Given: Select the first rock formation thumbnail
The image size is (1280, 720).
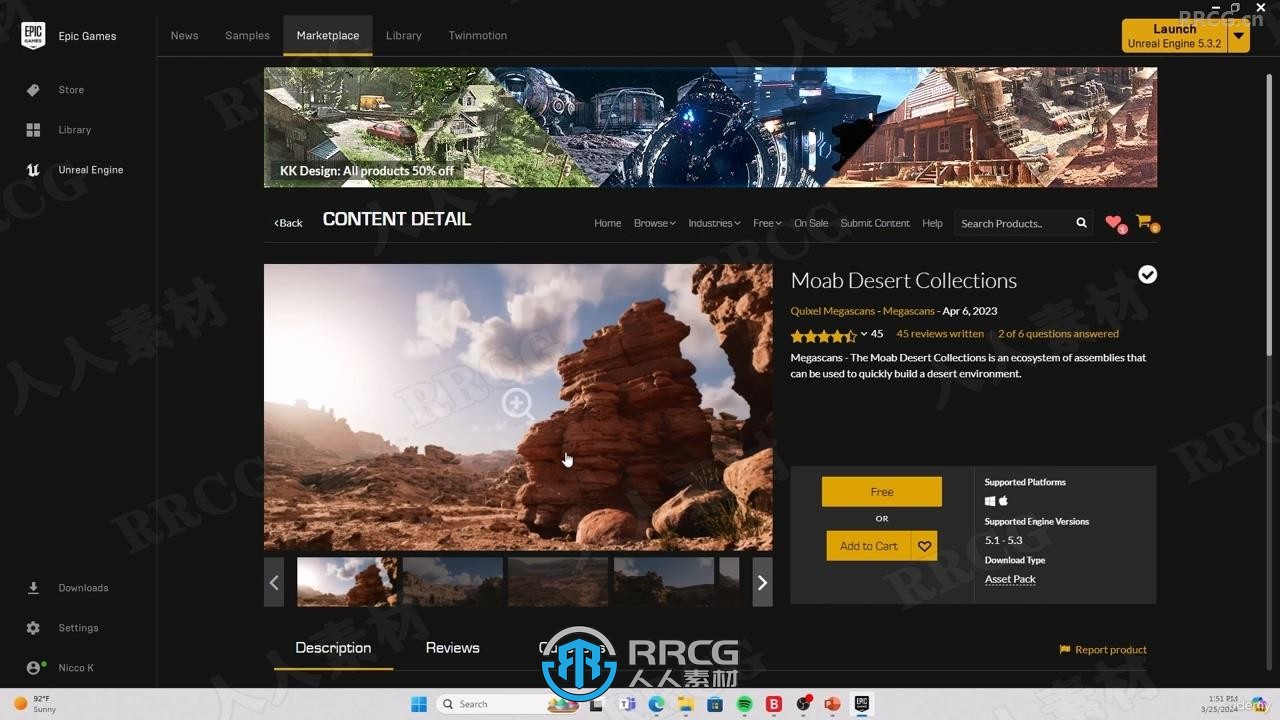Looking at the screenshot, I should [347, 582].
